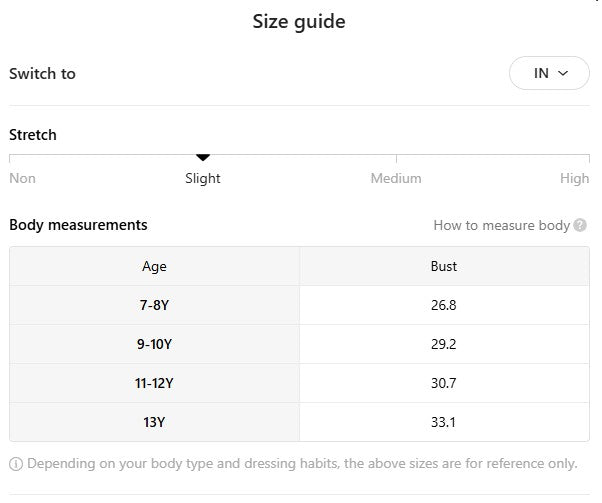Click the info icon before the disclaimer
Image resolution: width=602 pixels, height=503 pixels.
[x=16, y=464]
